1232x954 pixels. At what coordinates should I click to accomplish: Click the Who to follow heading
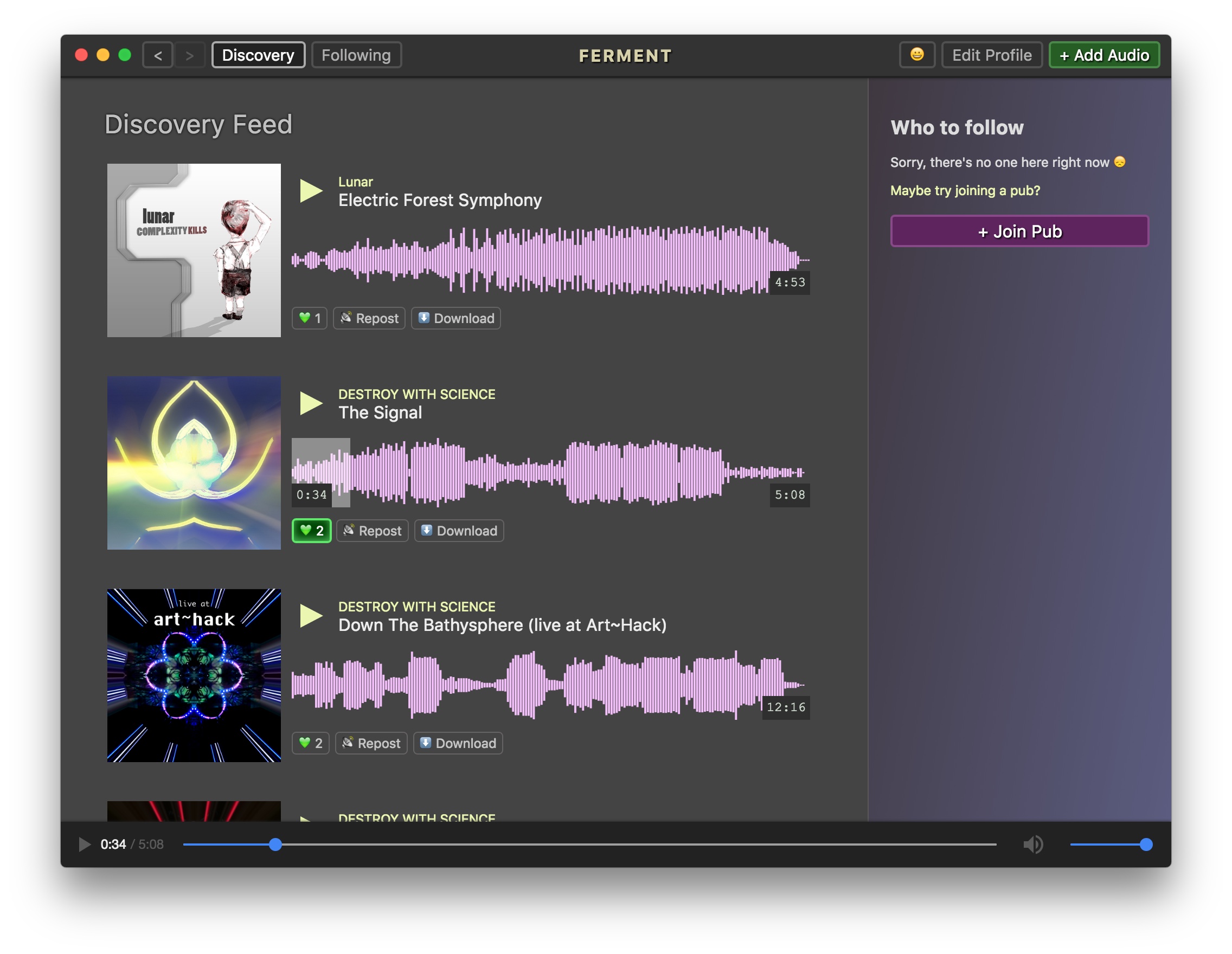[x=957, y=127]
